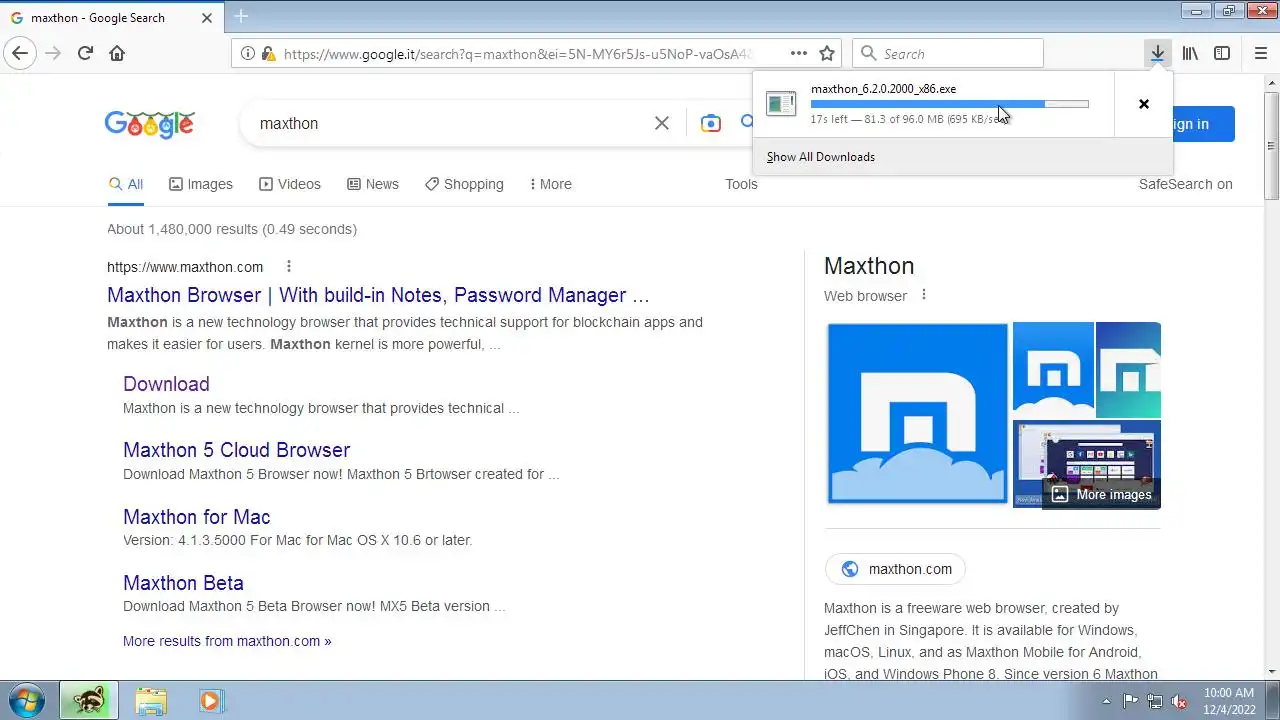The width and height of the screenshot is (1280, 720).
Task: Click the muted volume tray icon
Action: coord(1179,701)
